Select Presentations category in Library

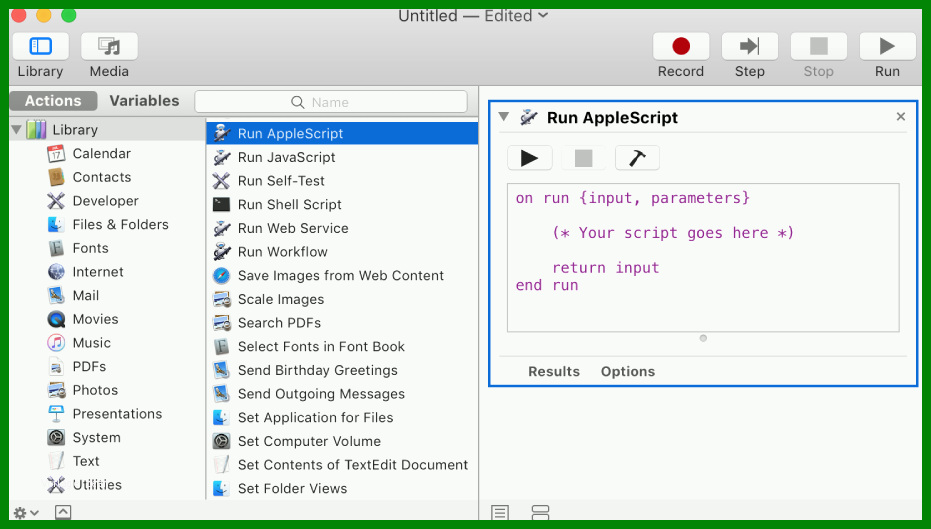(117, 414)
